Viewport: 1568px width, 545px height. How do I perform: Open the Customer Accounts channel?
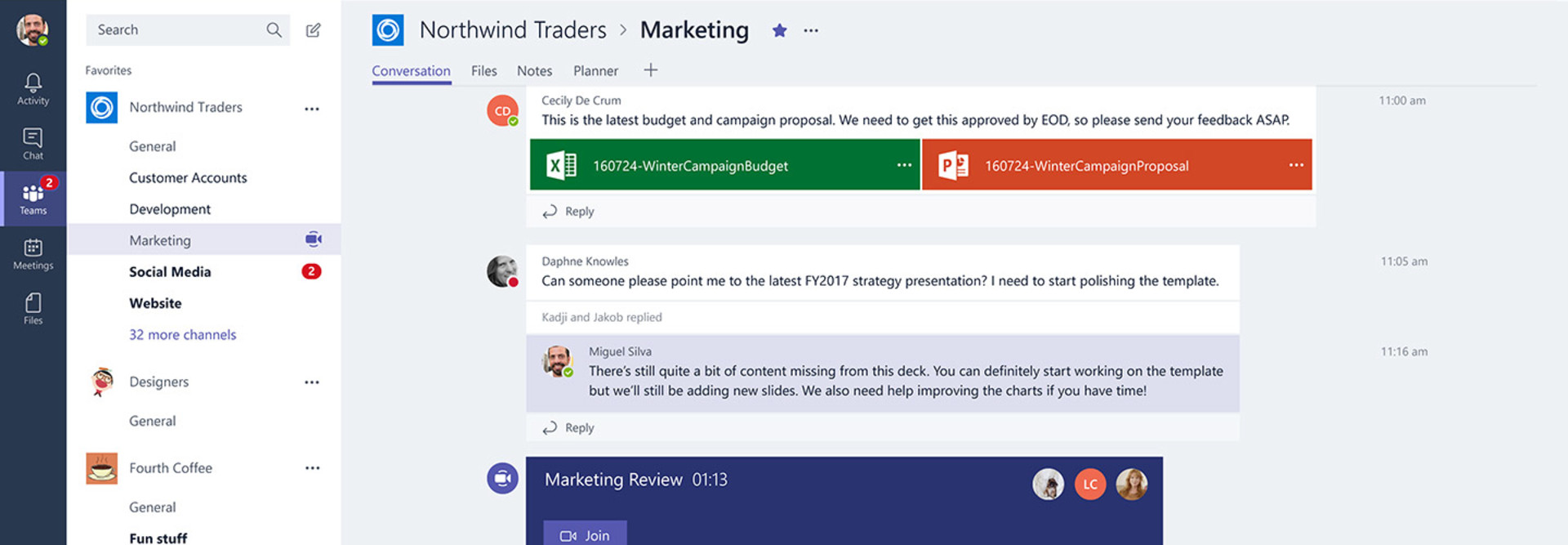(x=188, y=178)
